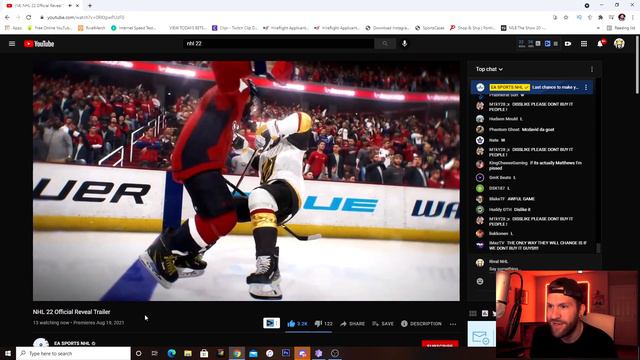Viewport: 640px width, 360px height.
Task: Bookmark this page with the star icon
Action: click(x=566, y=17)
